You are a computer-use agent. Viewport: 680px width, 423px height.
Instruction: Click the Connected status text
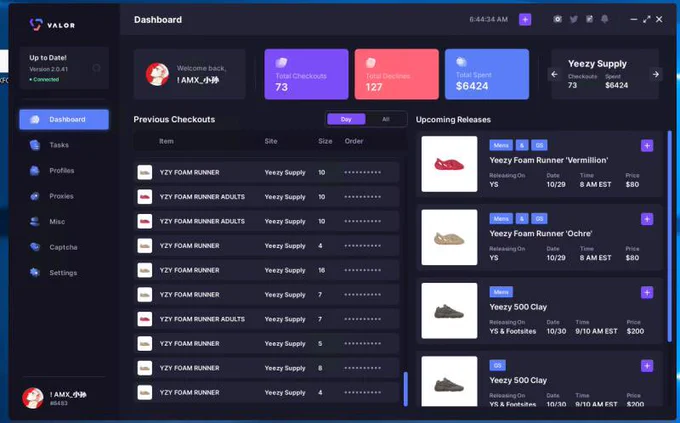[46, 79]
